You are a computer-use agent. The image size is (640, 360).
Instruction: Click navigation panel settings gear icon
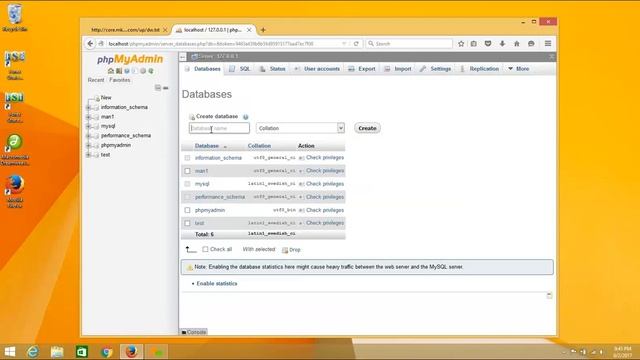(143, 71)
